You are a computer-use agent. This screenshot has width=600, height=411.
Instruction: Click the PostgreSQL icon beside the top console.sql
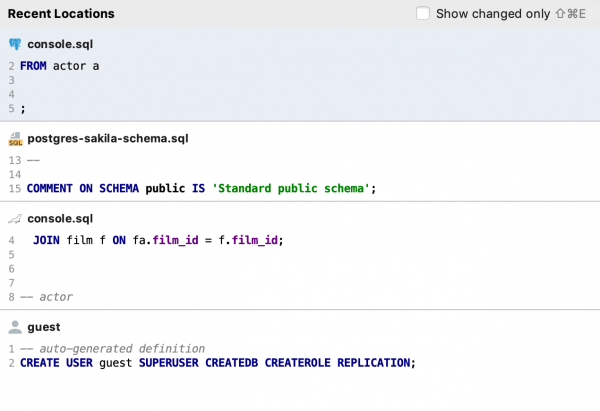(x=15, y=46)
